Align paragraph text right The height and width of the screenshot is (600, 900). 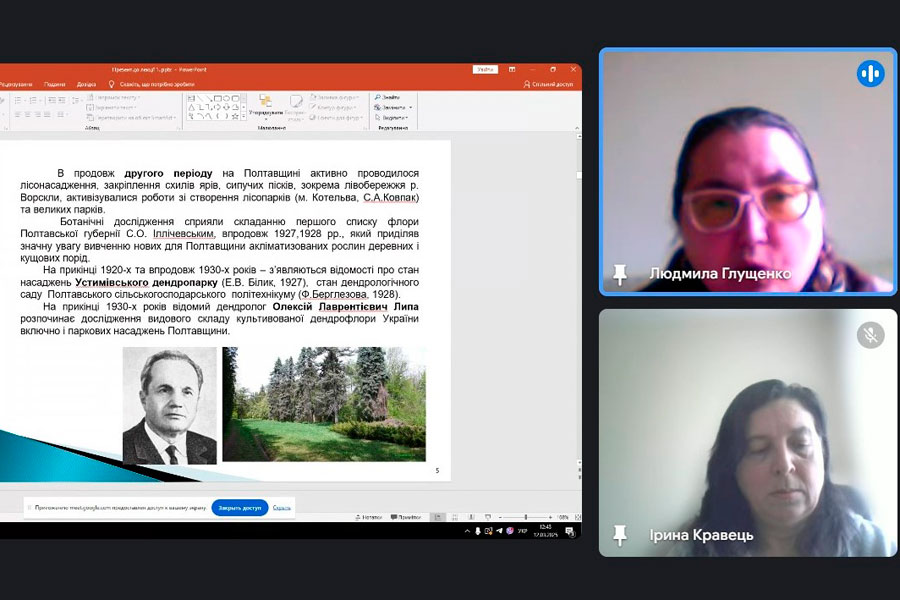37,114
